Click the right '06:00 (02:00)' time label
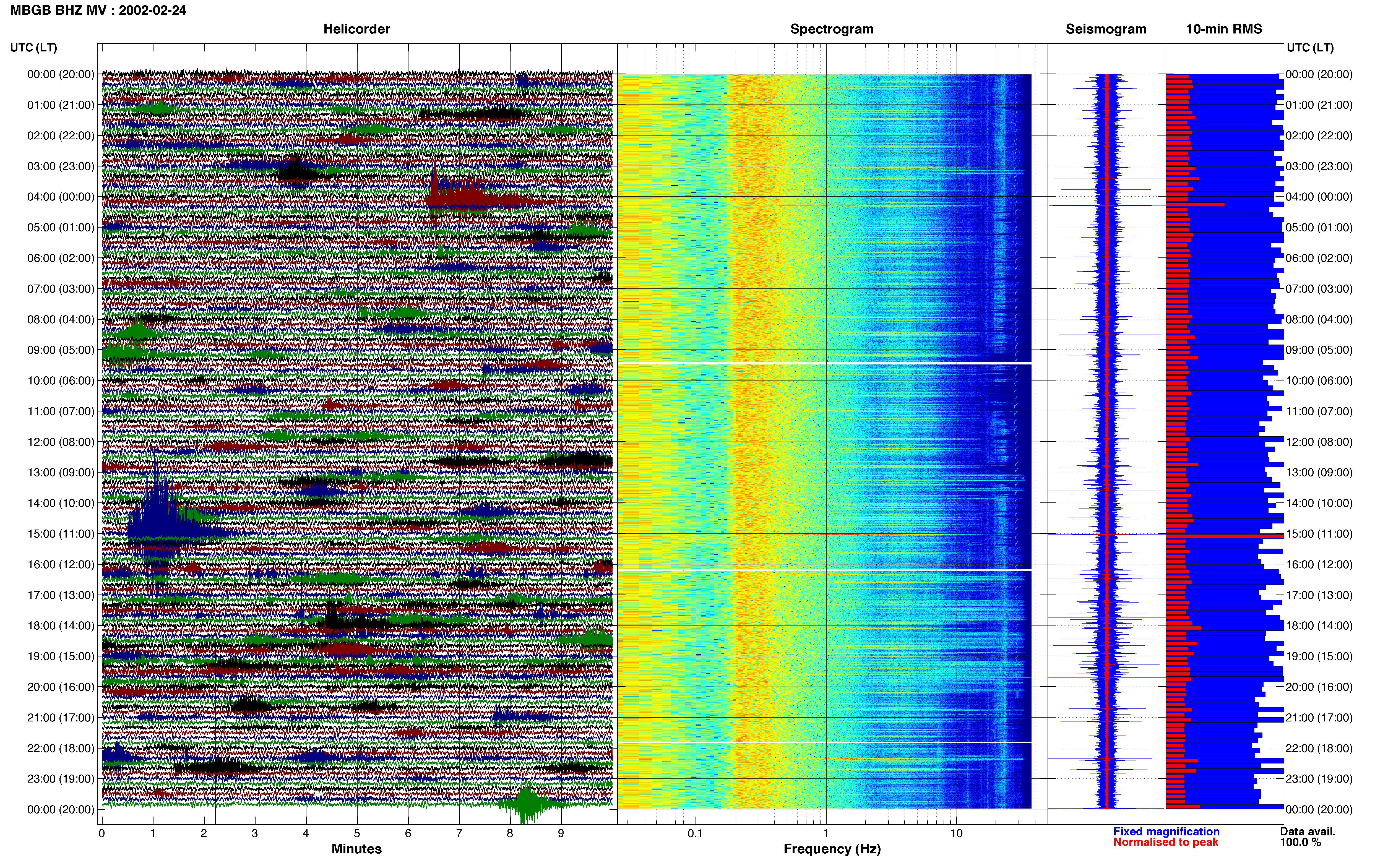The height and width of the screenshot is (868, 1388). click(1319, 258)
